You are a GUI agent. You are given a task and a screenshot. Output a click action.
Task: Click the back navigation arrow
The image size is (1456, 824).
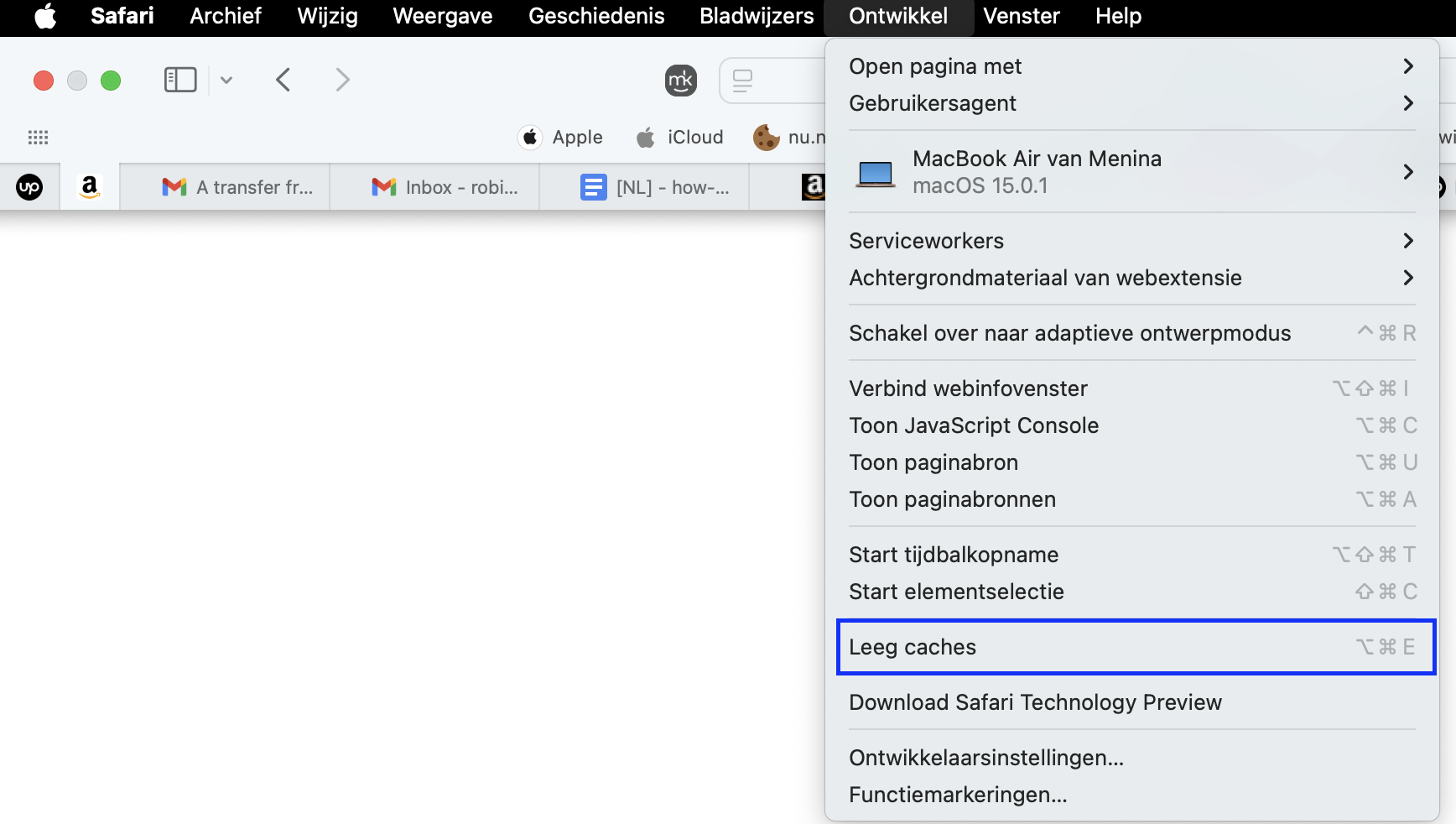pyautogui.click(x=283, y=80)
